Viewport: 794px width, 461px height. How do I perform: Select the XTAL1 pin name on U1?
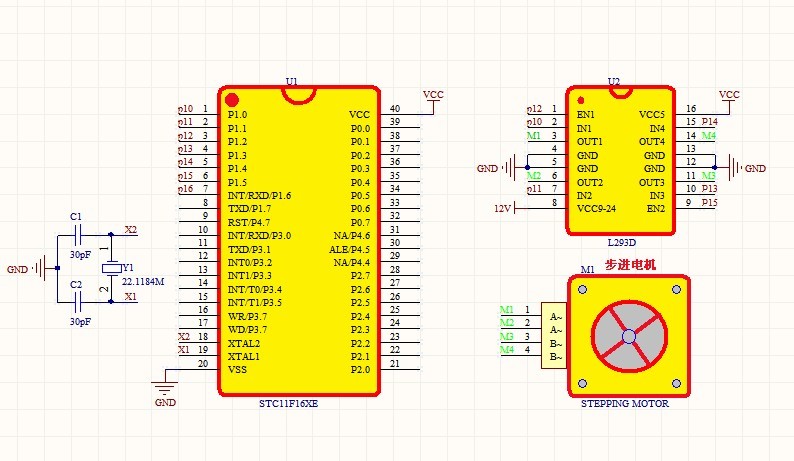[243, 356]
